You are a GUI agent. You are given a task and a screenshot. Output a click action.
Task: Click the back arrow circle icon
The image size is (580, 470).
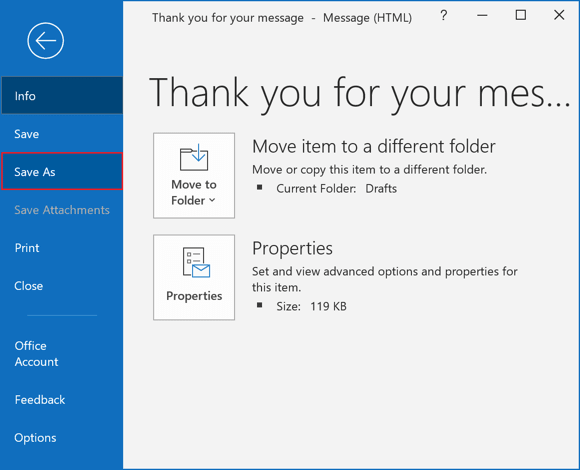[45, 41]
